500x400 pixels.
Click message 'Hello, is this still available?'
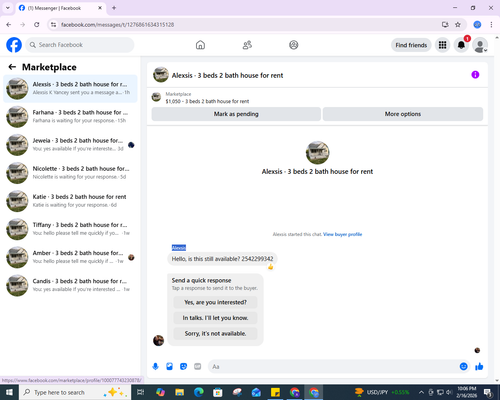point(222,259)
